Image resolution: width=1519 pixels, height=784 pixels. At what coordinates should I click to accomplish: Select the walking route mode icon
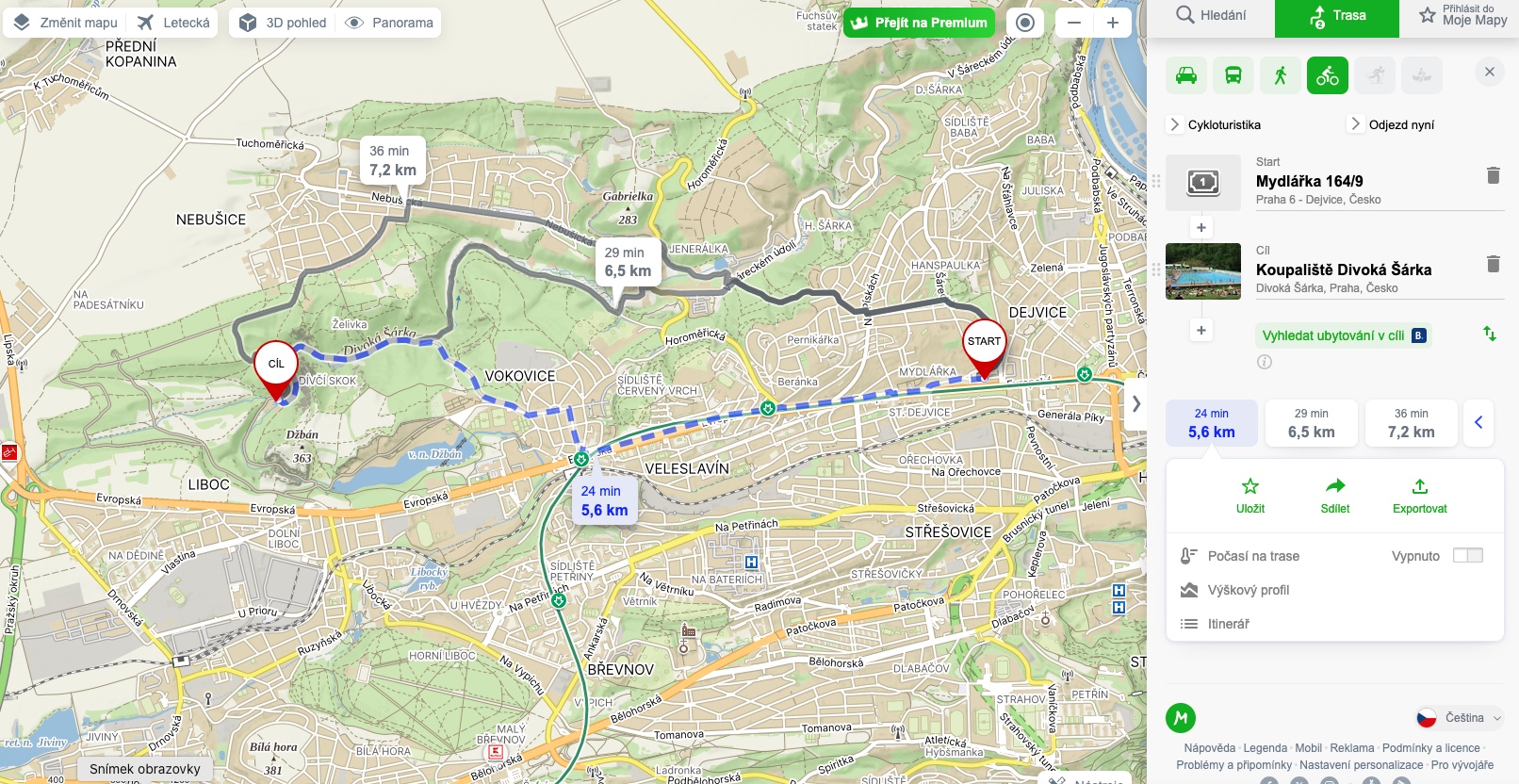coord(1281,75)
